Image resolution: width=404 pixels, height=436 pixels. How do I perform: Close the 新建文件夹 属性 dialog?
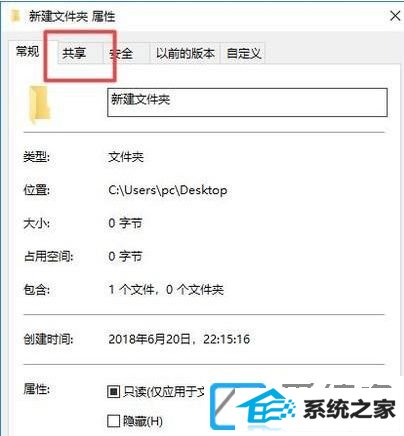click(x=395, y=15)
